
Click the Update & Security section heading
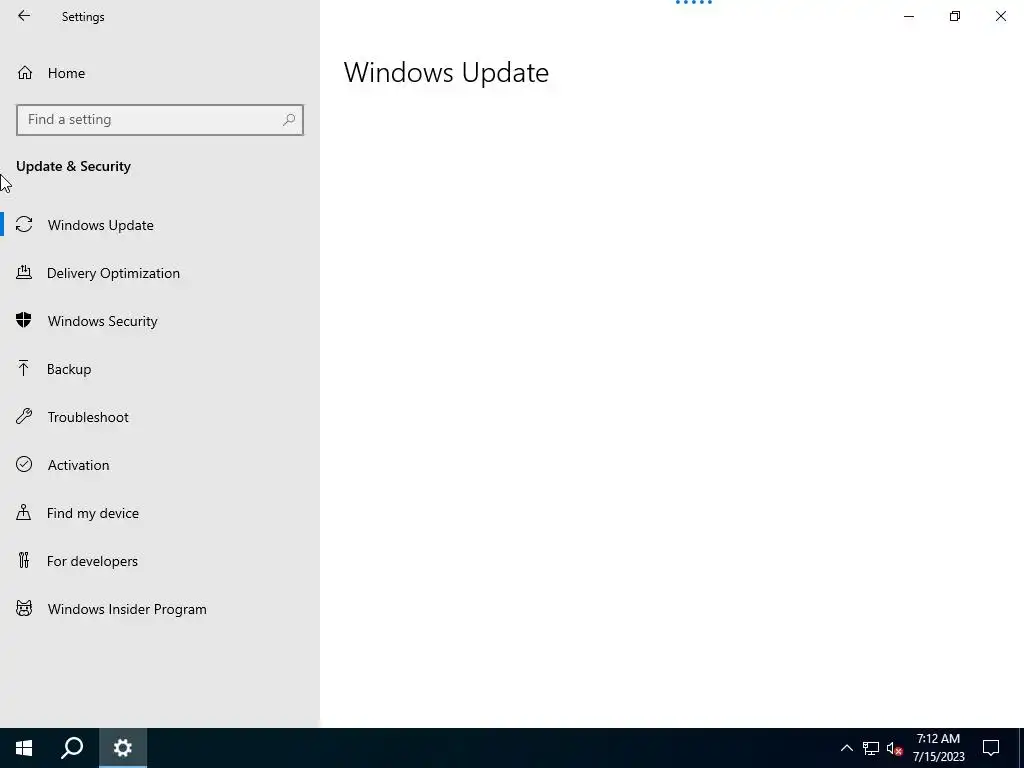tap(73, 166)
